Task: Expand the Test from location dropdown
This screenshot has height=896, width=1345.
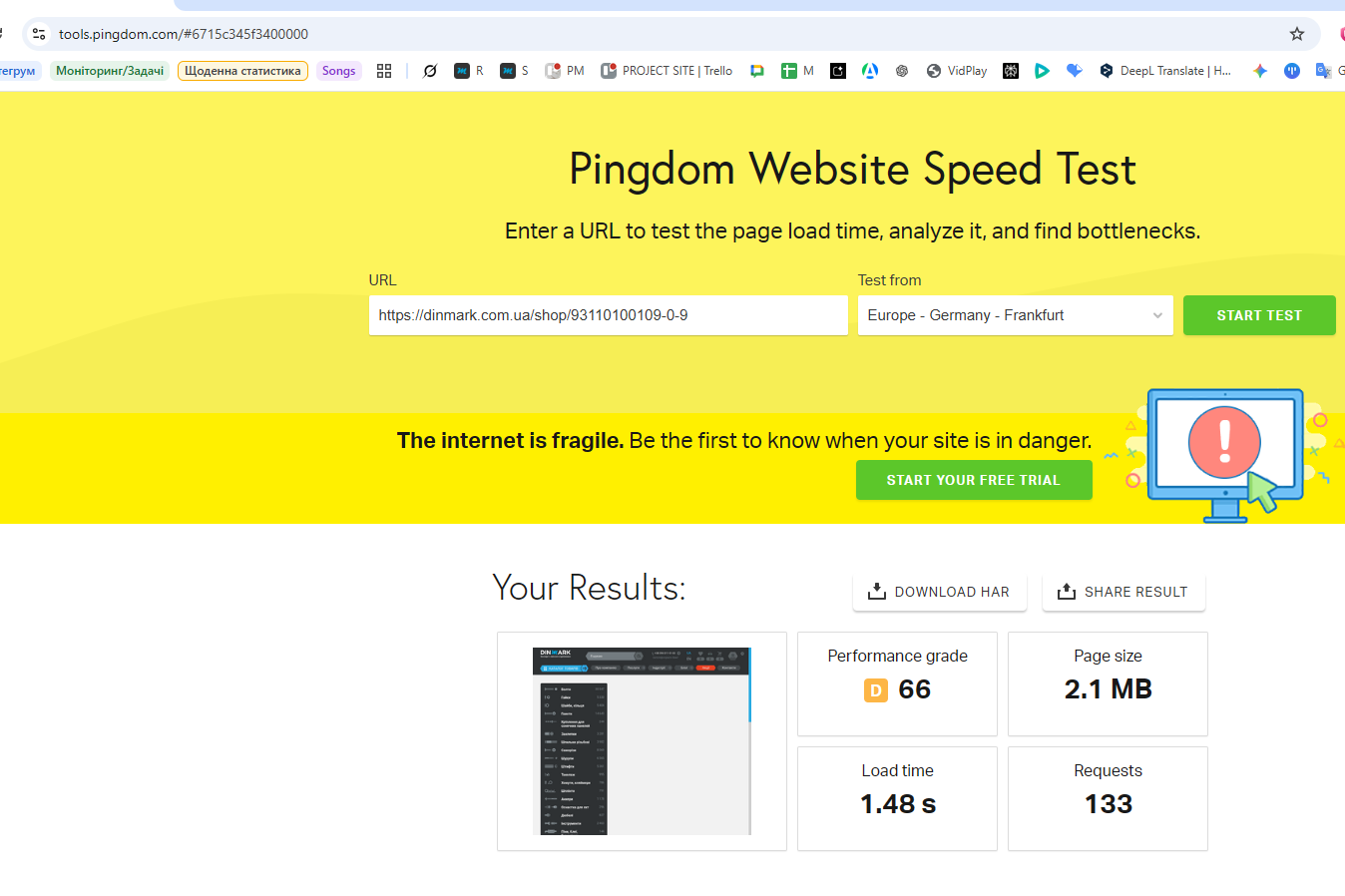Action: click(x=1016, y=315)
